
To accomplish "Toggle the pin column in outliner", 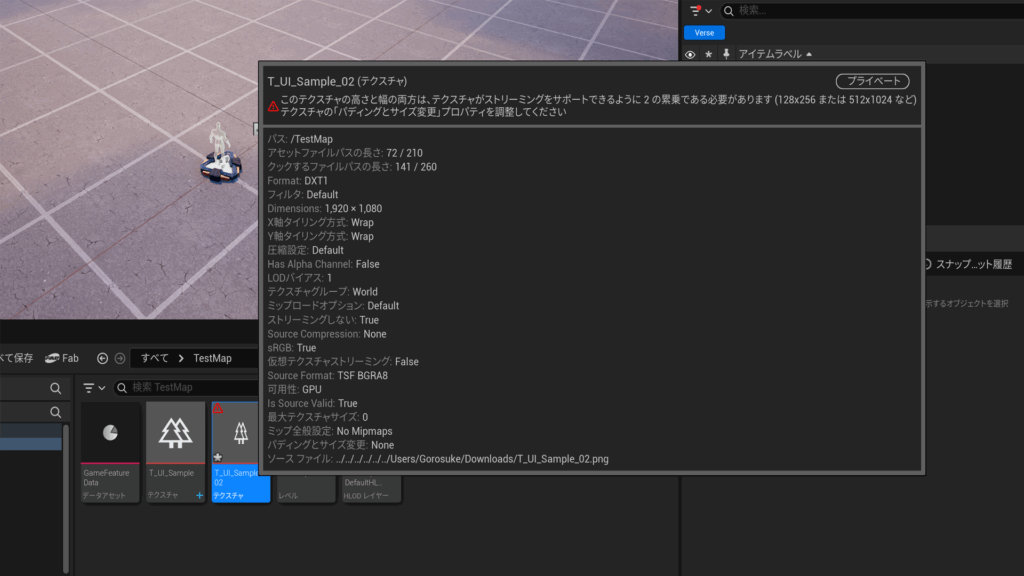I will coord(726,54).
